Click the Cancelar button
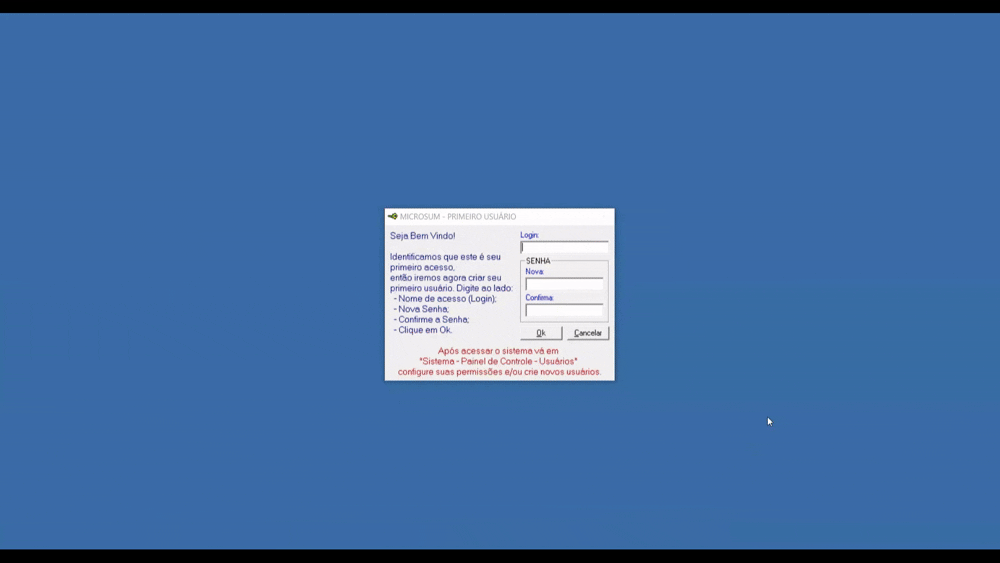Viewport: 1000px width, 563px height. coord(588,333)
